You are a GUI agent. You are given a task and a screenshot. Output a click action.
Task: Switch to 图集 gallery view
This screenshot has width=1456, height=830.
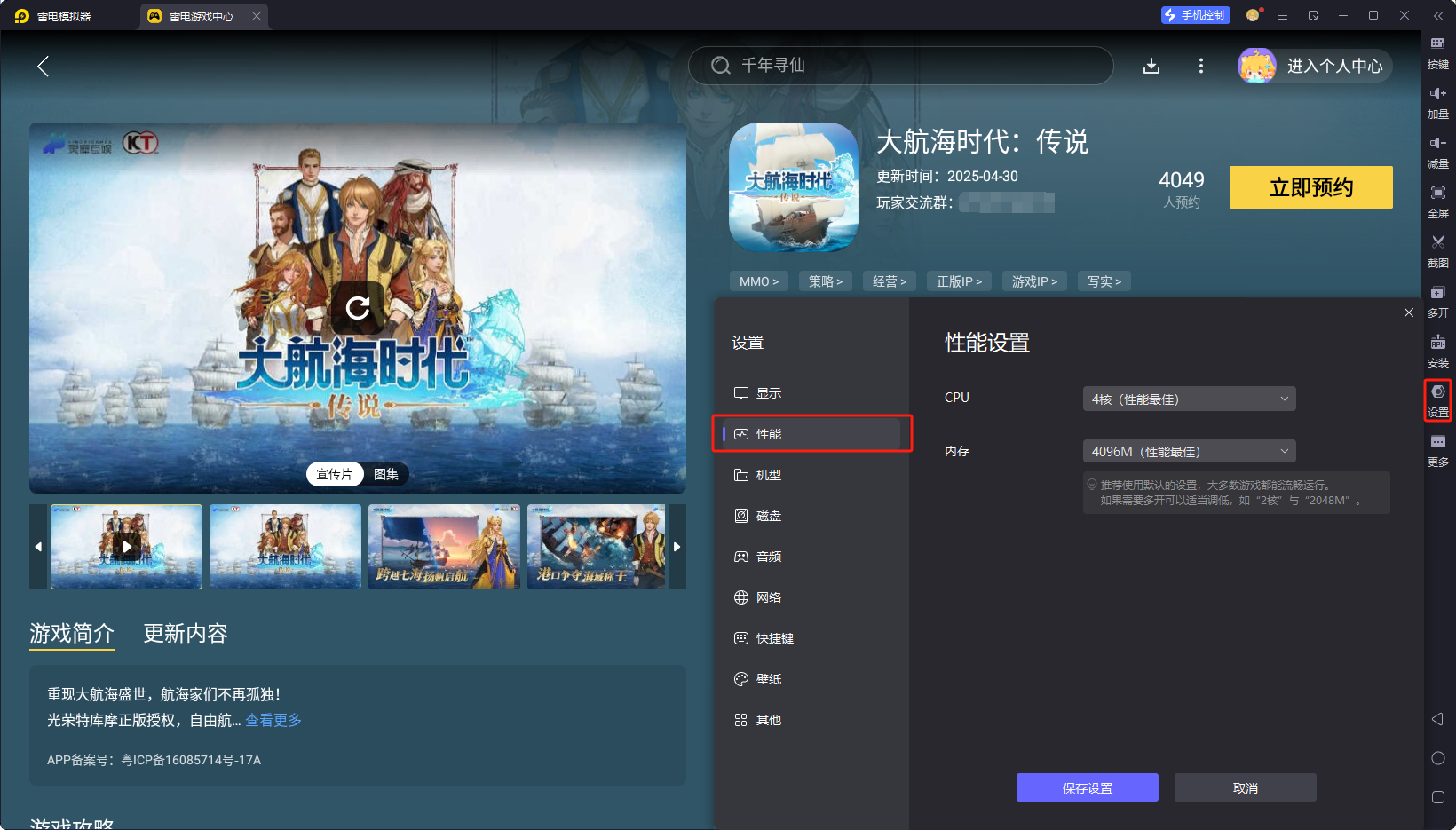click(x=386, y=474)
